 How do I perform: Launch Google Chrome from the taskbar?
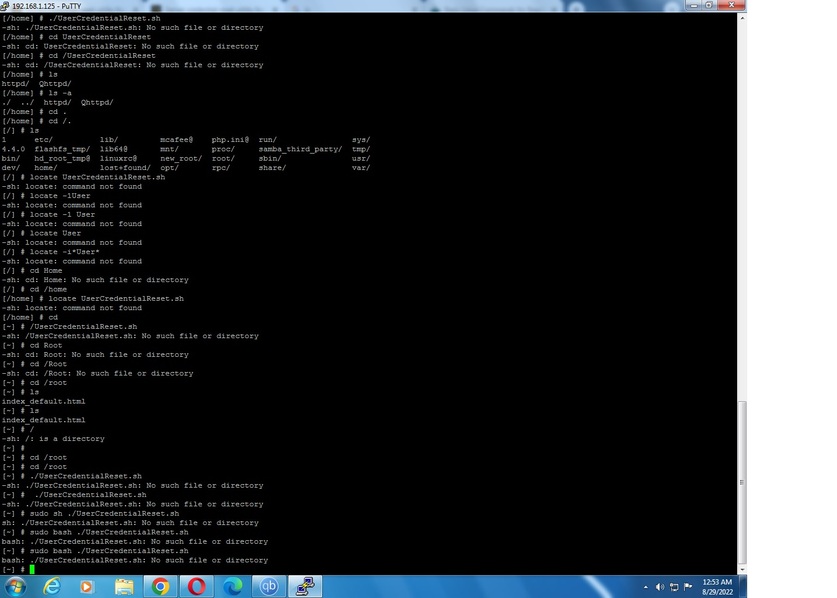tap(160, 587)
